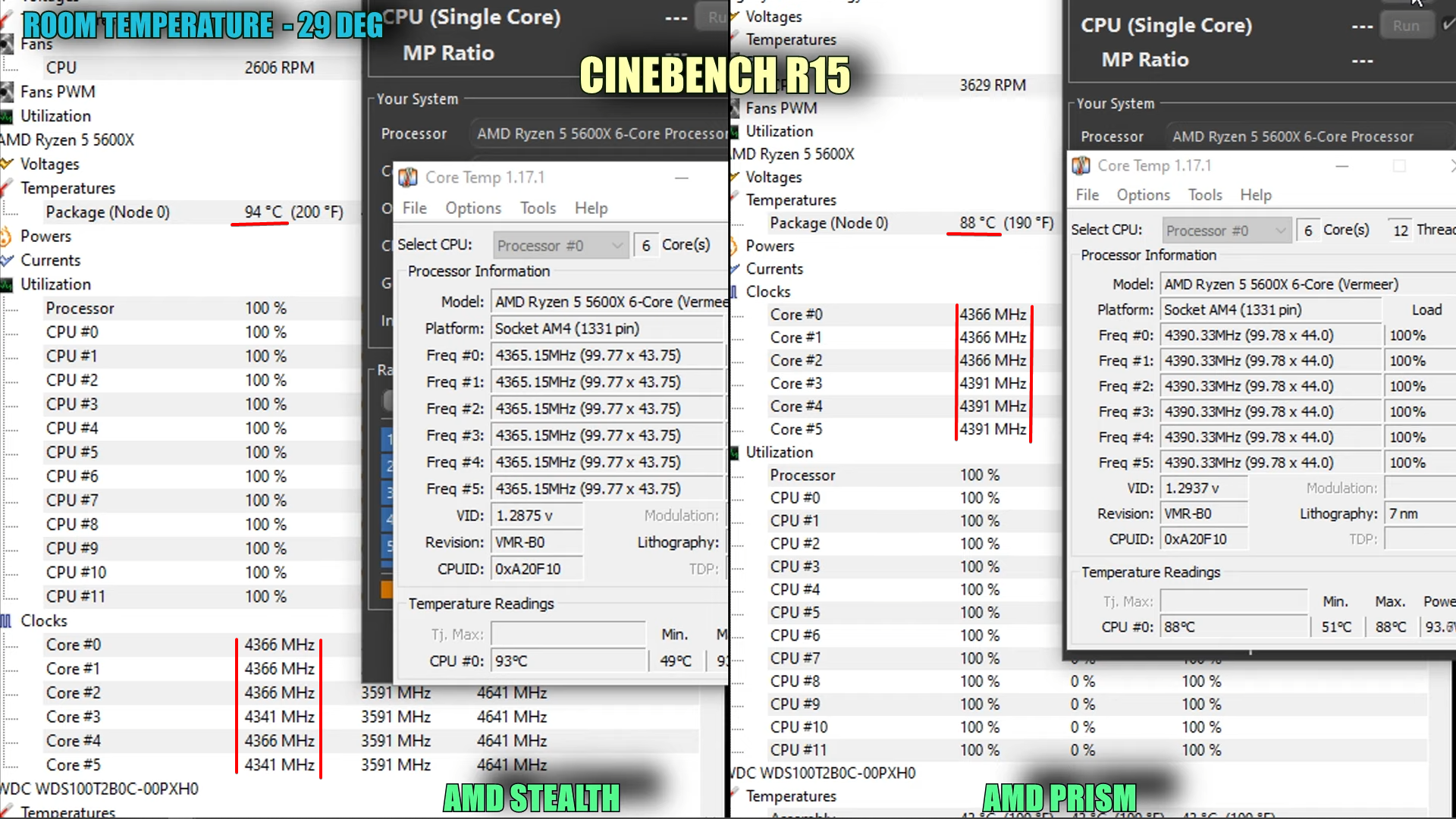Click the Voltages lightning icon on the Stealth side

pyautogui.click(x=7, y=165)
